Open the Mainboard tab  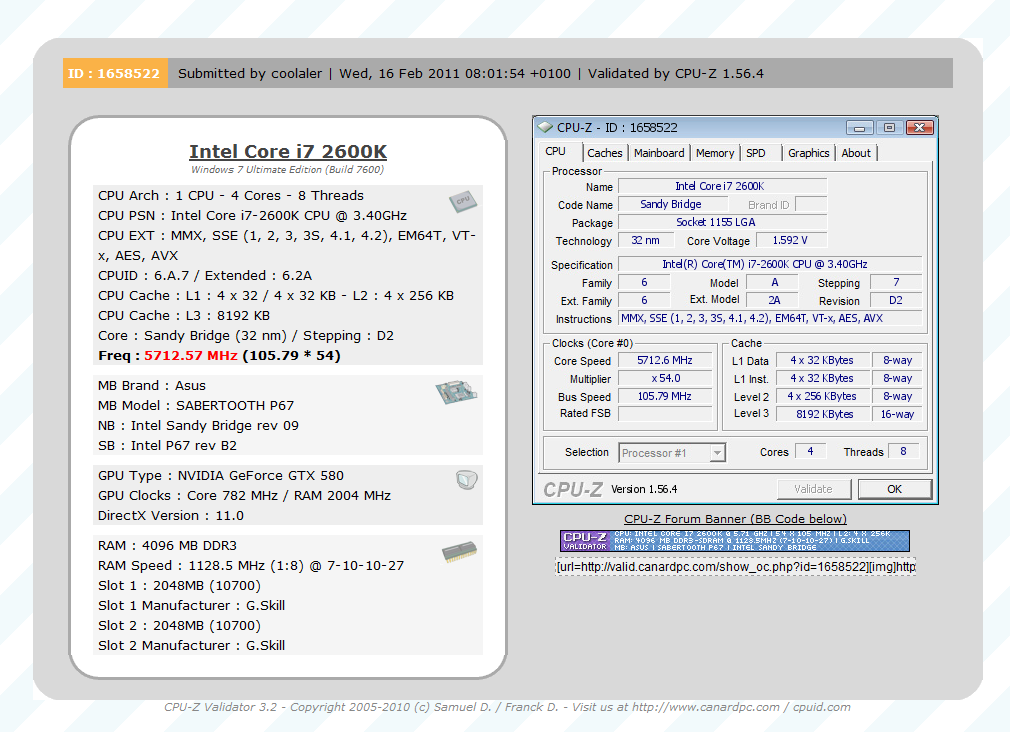pyautogui.click(x=659, y=153)
